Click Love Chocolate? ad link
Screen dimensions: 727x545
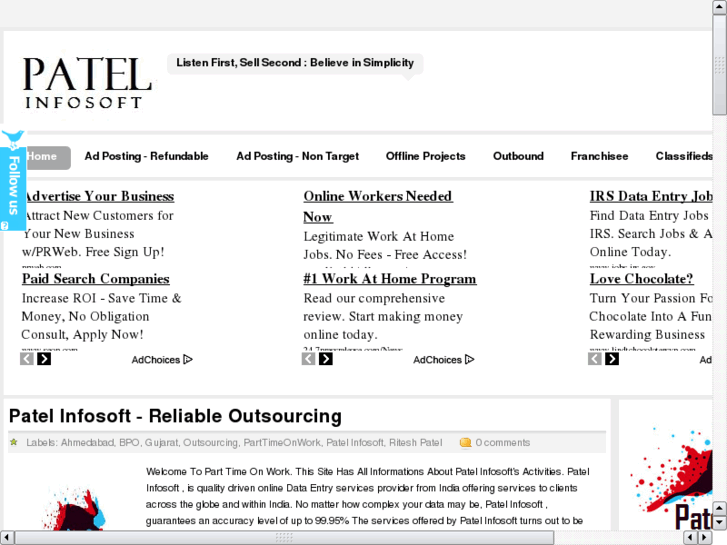642,279
